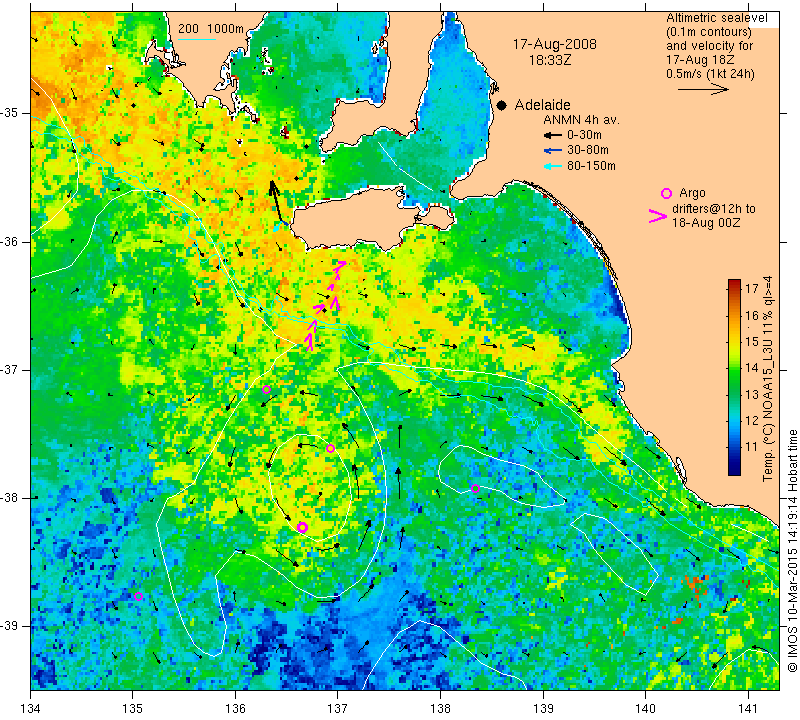
Task: Click the 17-Aug-2008 date text
Action: [x=555, y=44]
